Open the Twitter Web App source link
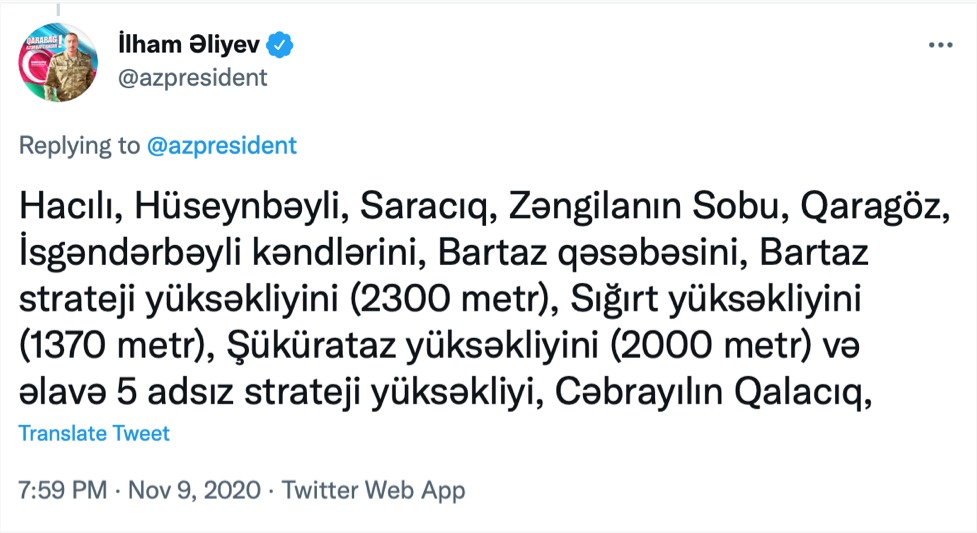The width and height of the screenshot is (977, 533). (x=373, y=491)
